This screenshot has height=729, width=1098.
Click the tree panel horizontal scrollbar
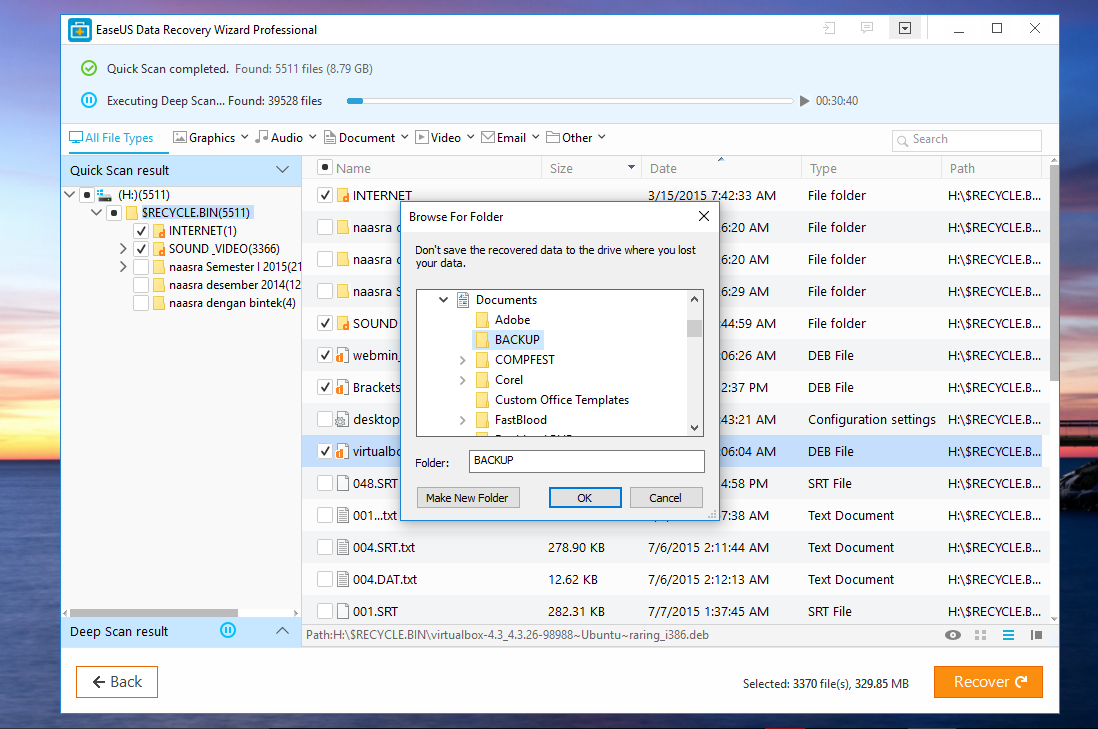pos(154,613)
